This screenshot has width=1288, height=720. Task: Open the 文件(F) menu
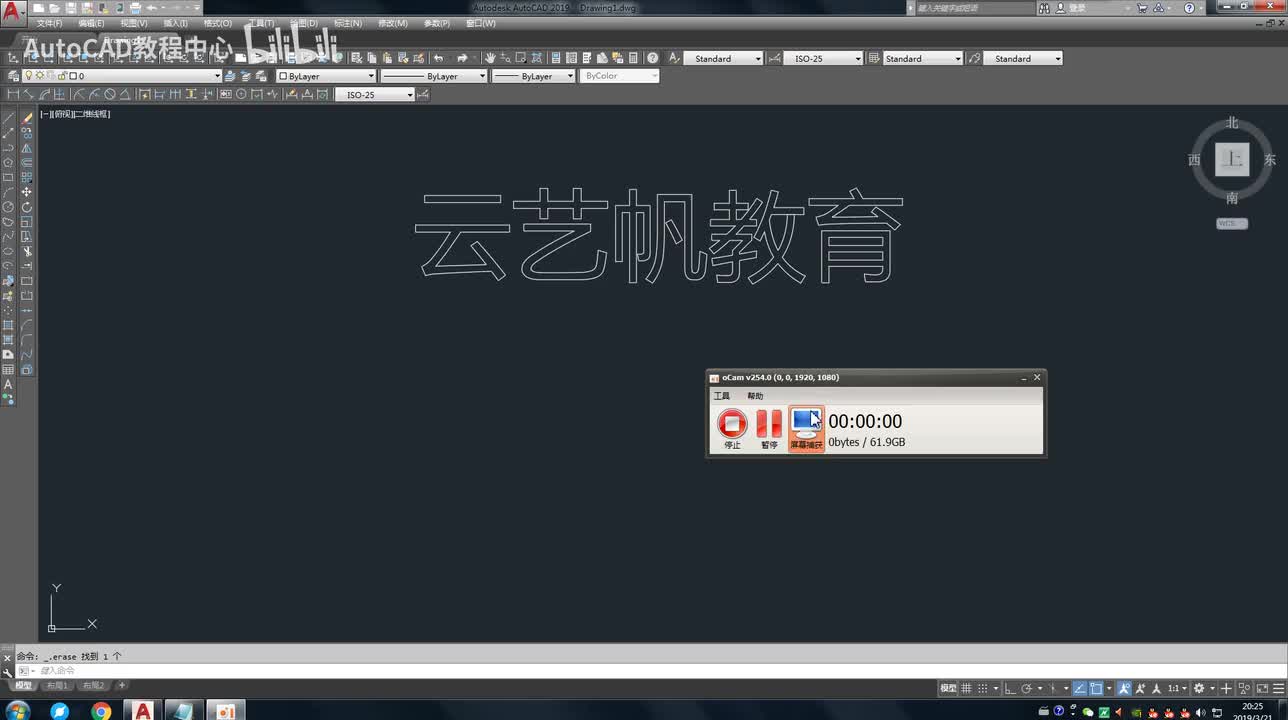pos(49,23)
